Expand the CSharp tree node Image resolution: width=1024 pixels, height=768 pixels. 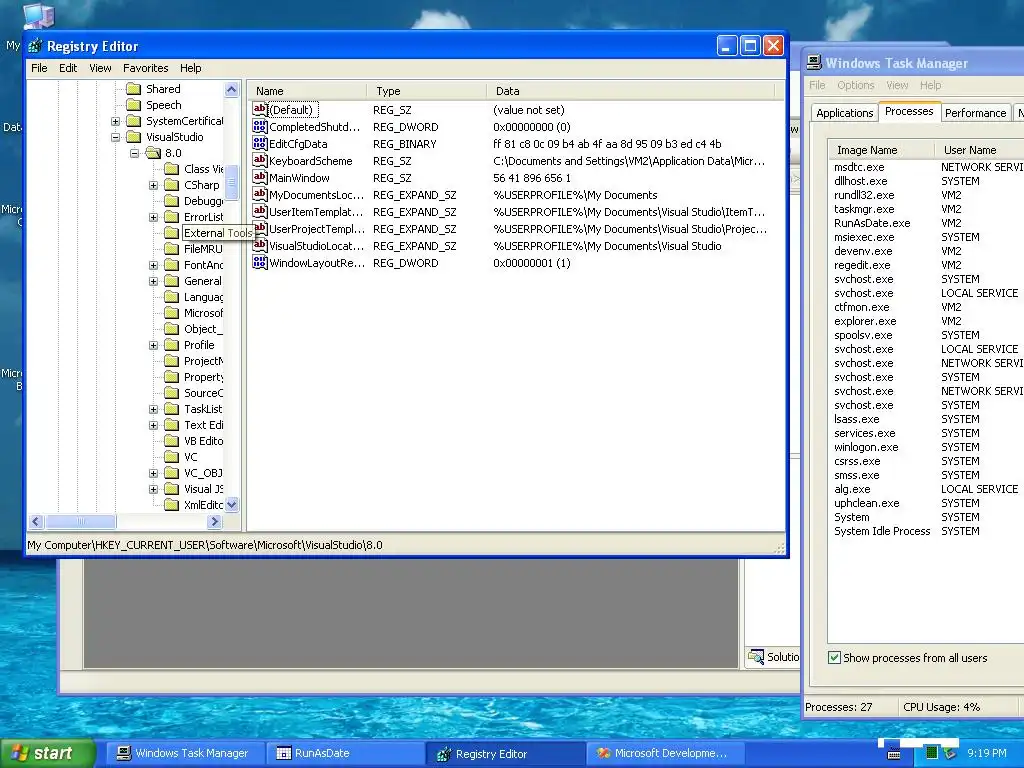[153, 185]
